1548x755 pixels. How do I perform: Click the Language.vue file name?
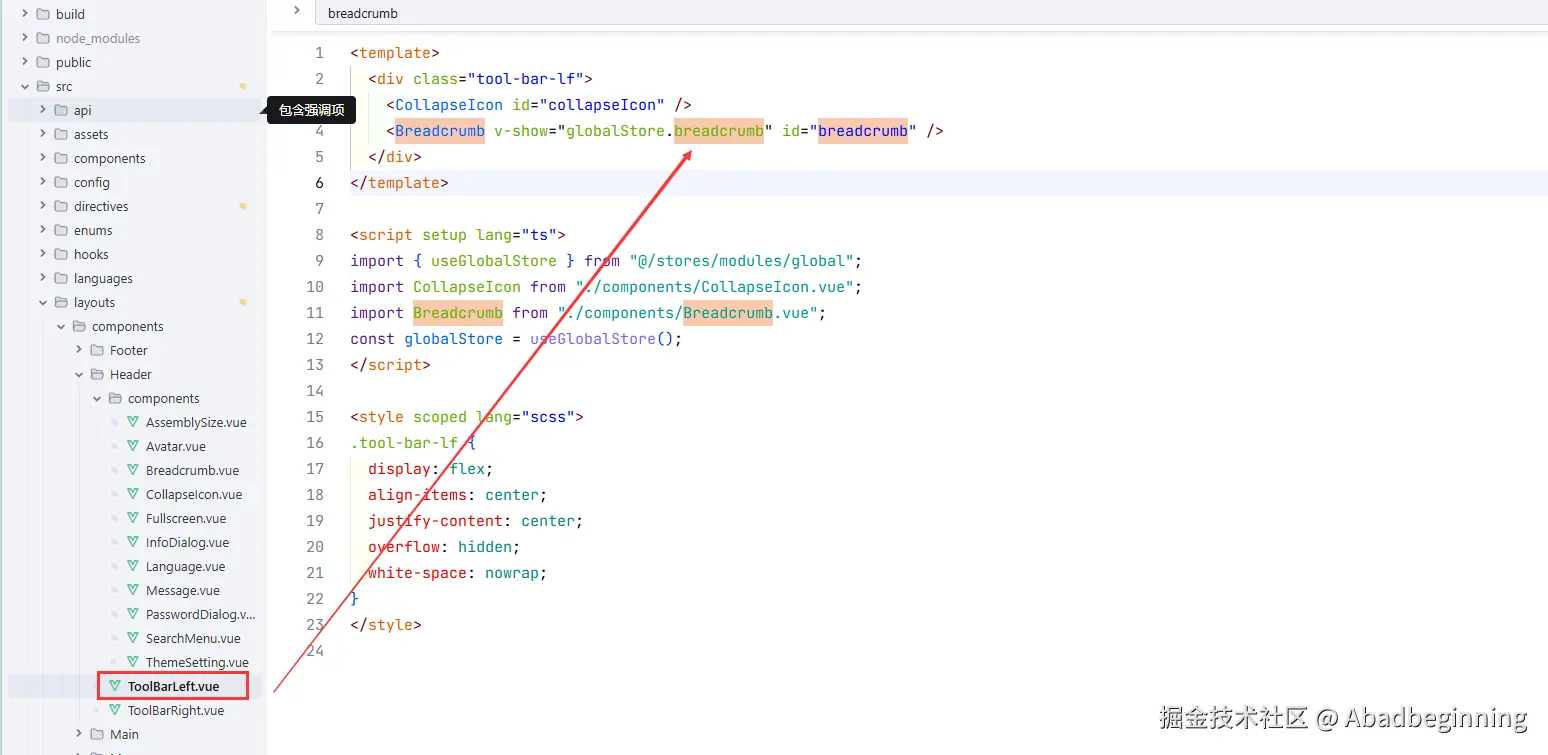click(x=185, y=566)
